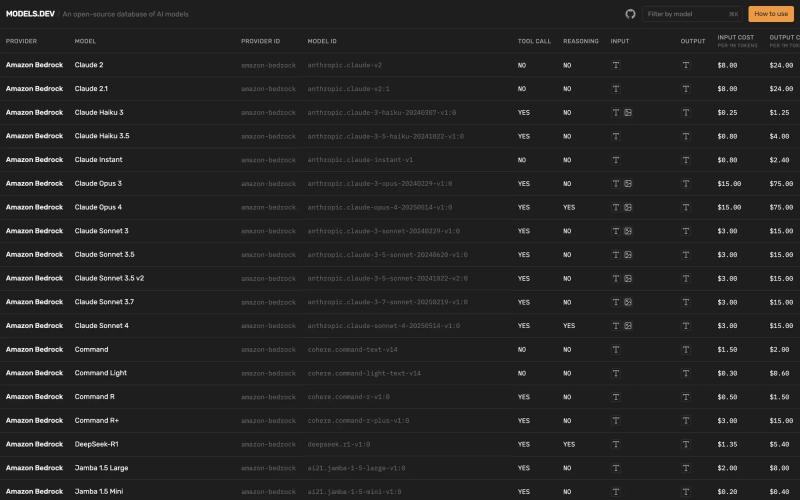
Task: Click the NO tool call value for Claude 2
Action: 521,65
